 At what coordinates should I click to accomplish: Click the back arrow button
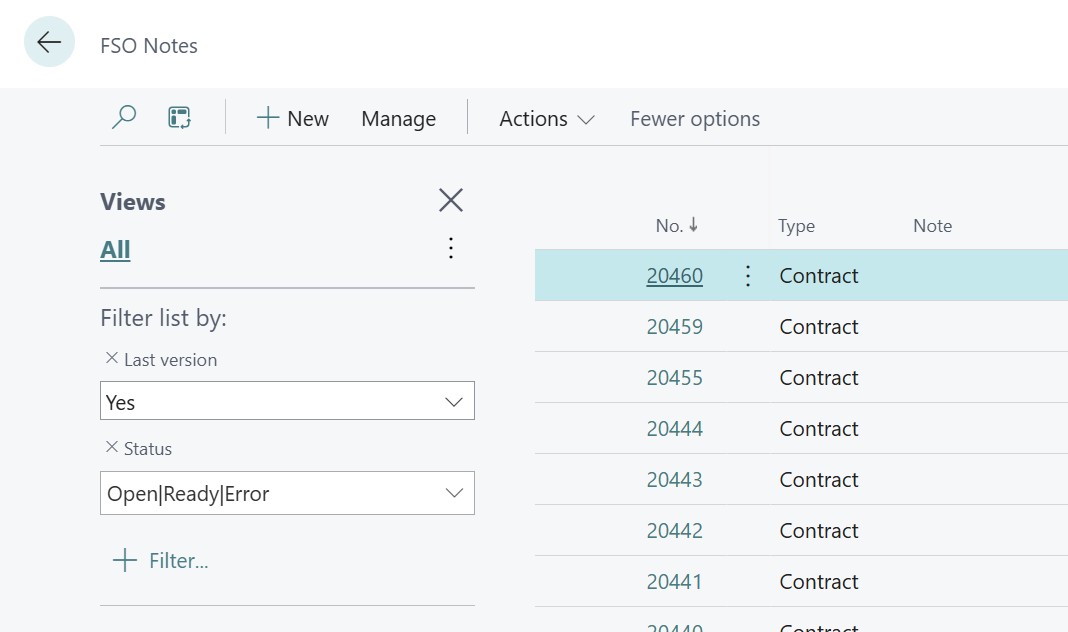click(x=49, y=42)
